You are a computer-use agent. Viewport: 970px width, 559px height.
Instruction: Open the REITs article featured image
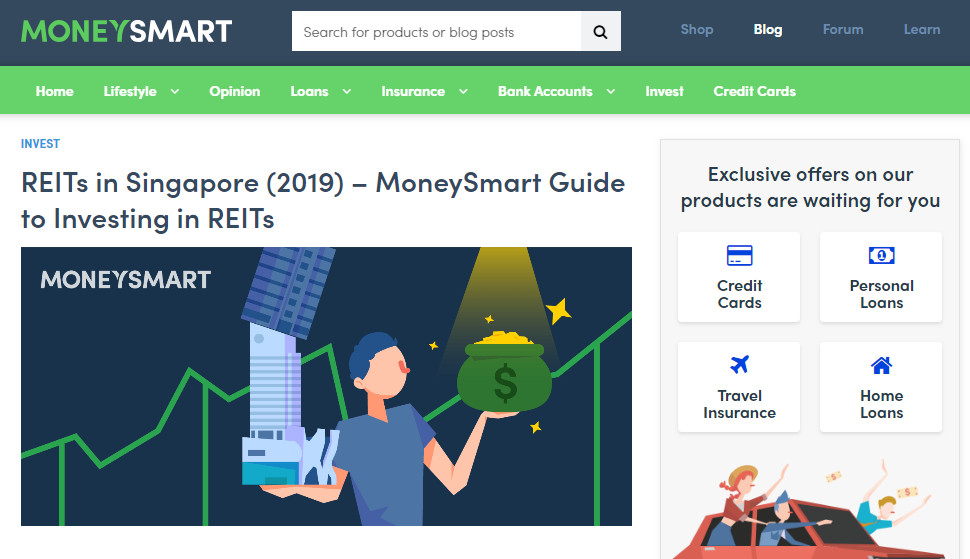tap(326, 386)
